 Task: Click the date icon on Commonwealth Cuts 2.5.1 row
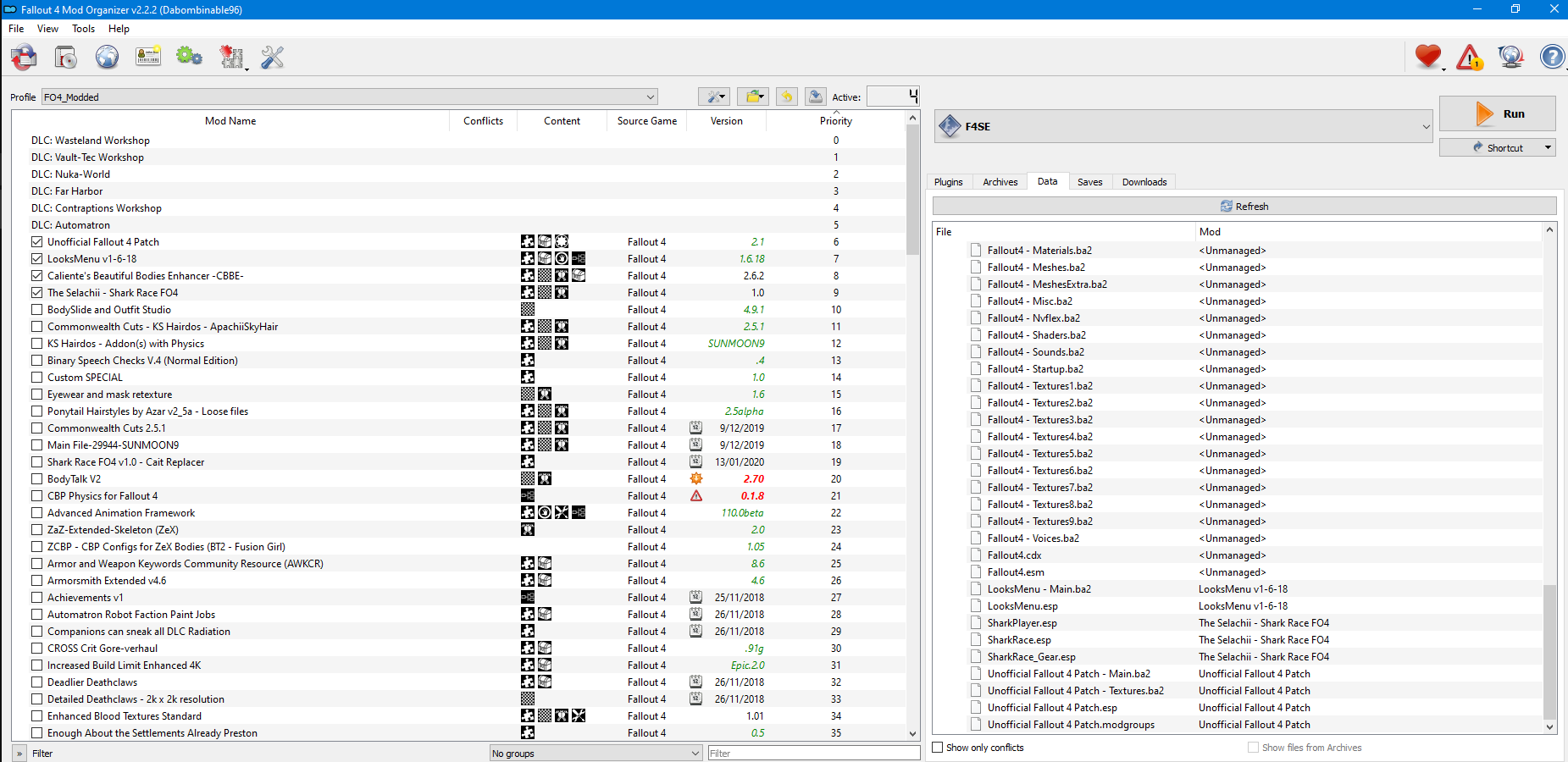pyautogui.click(x=695, y=428)
